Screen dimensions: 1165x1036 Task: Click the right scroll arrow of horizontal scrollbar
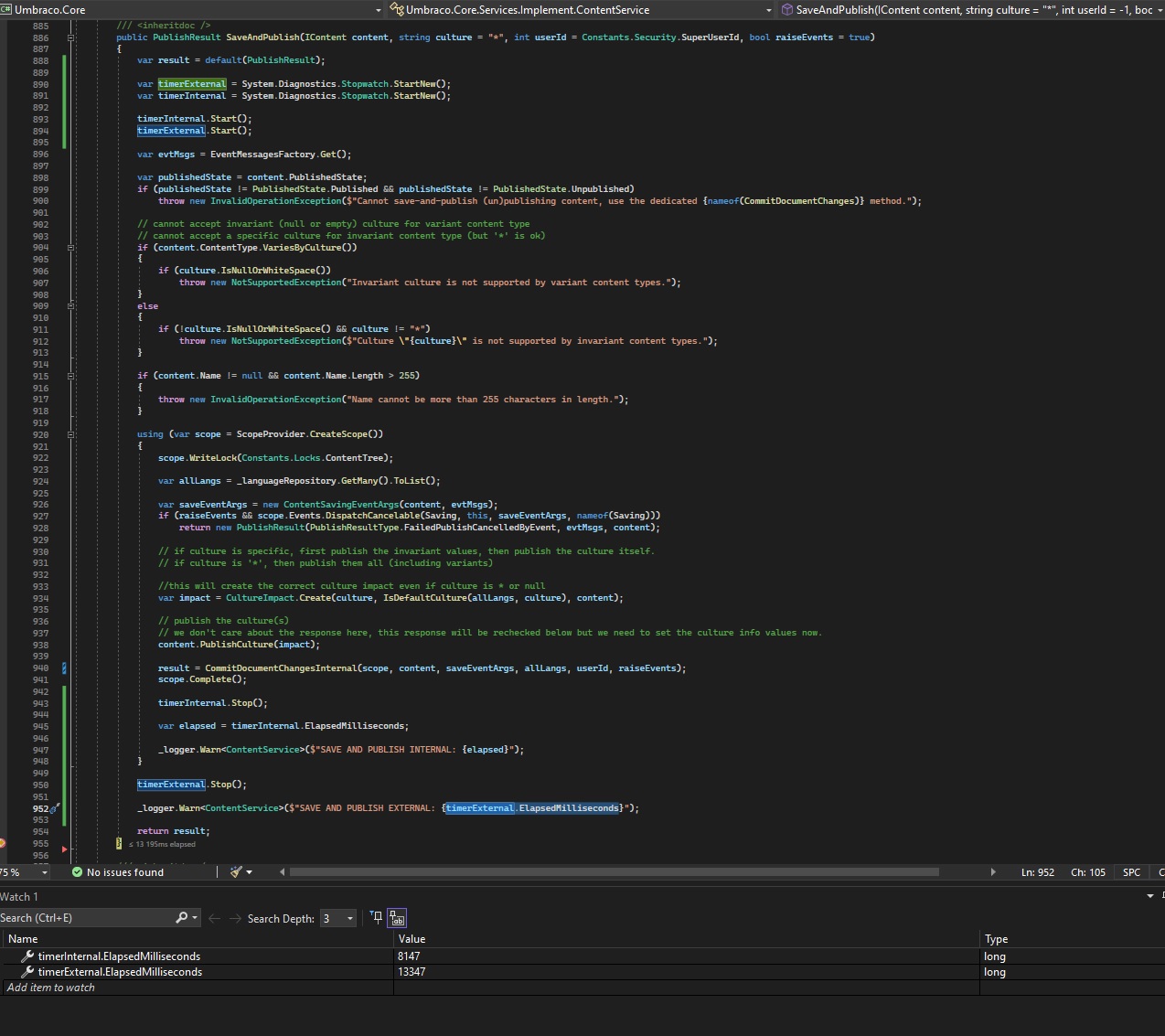[993, 872]
